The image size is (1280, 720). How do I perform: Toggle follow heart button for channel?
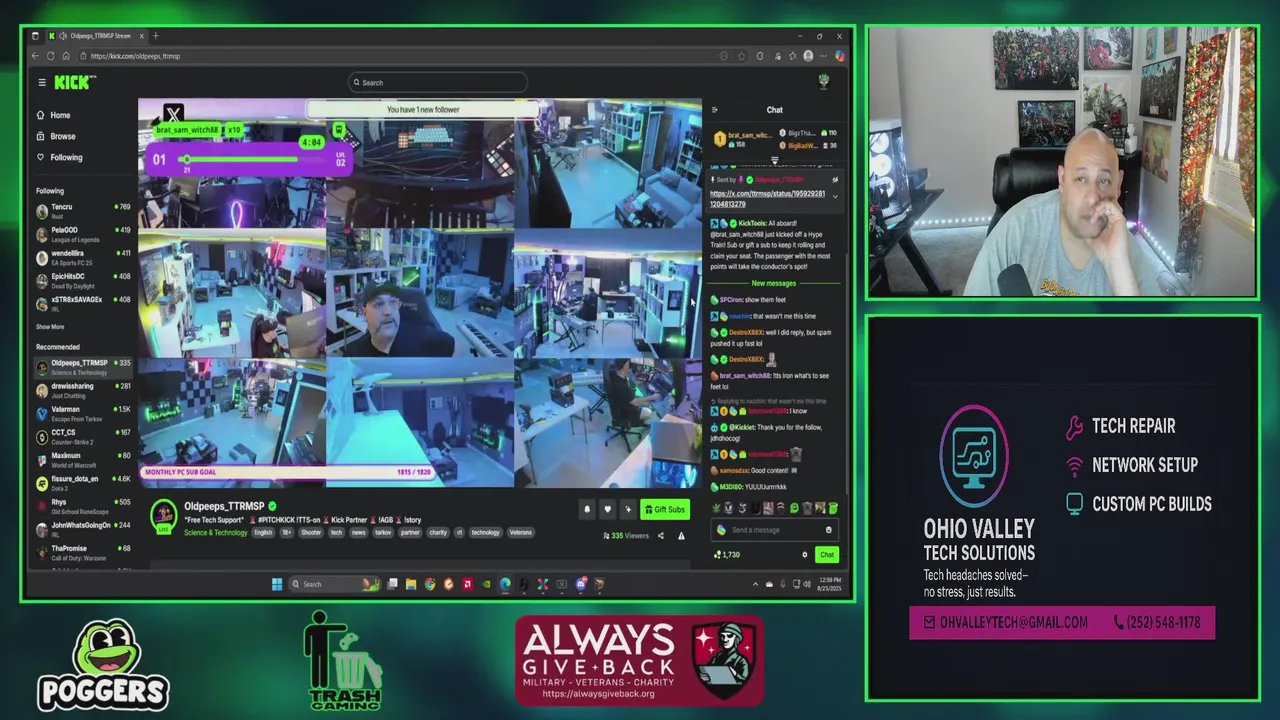coord(607,509)
